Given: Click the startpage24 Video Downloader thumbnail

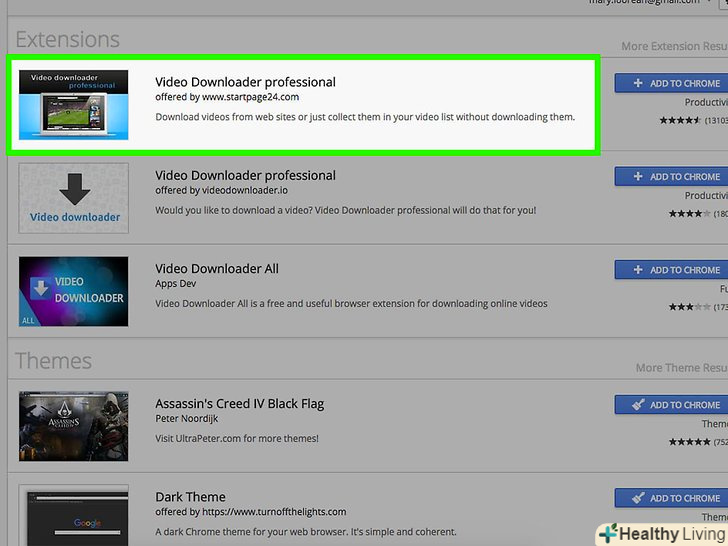Looking at the screenshot, I should pos(74,105).
